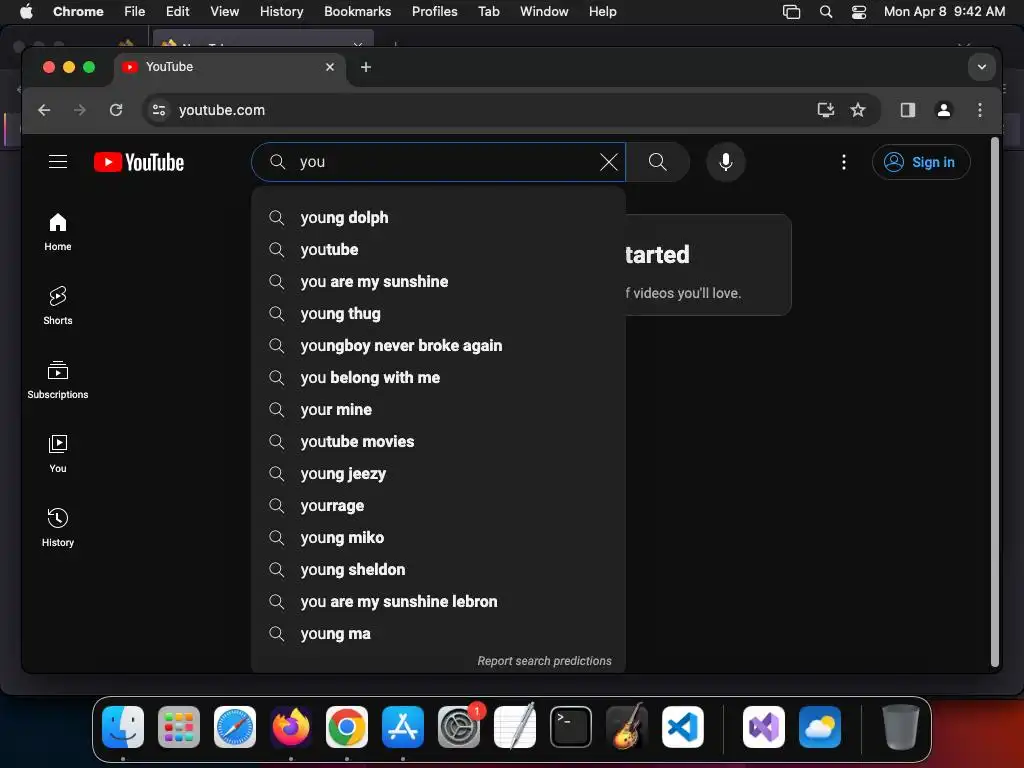The height and width of the screenshot is (768, 1024).
Task: Open the File menu
Action: pyautogui.click(x=135, y=11)
